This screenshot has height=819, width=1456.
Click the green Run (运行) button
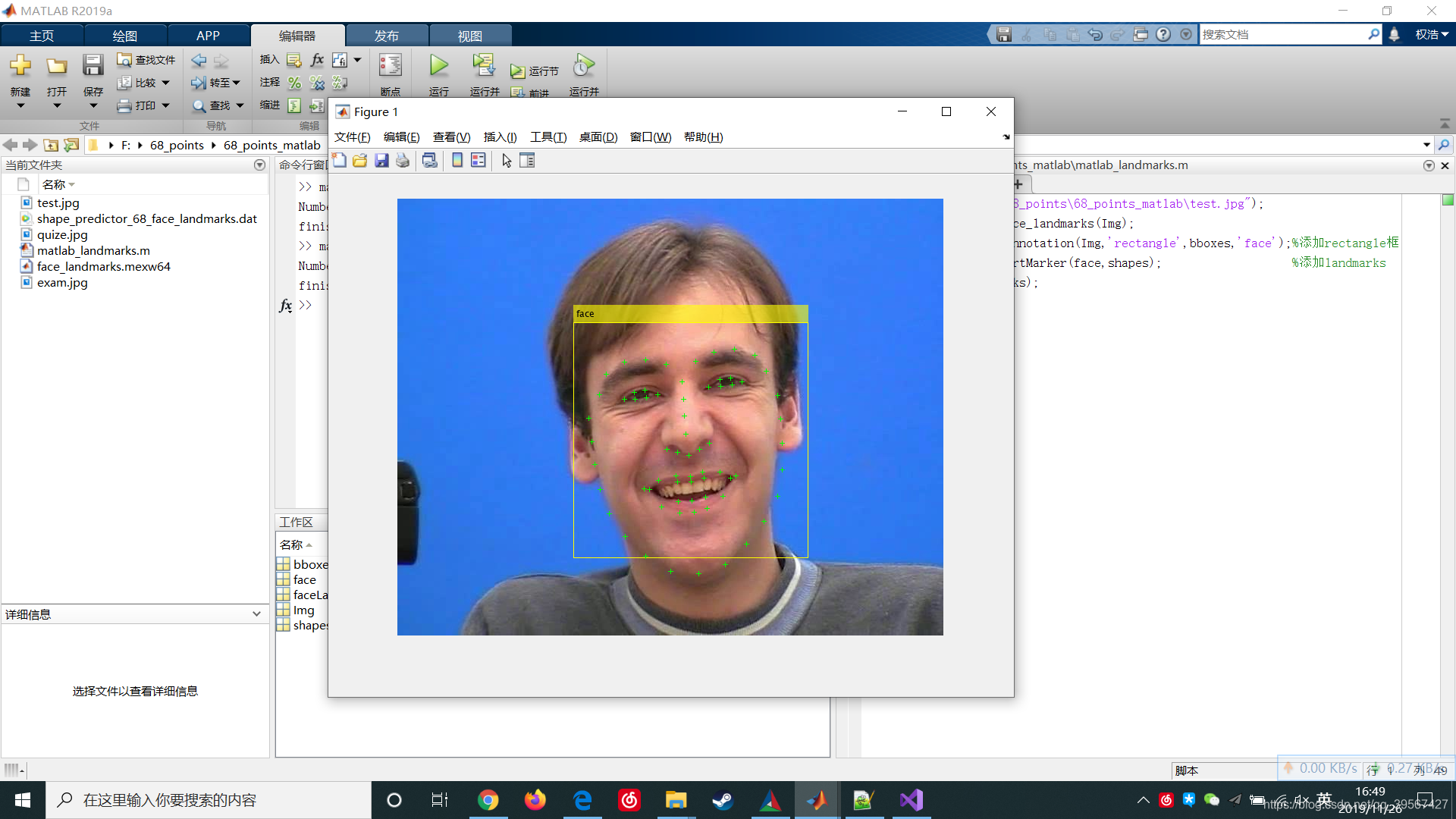point(438,67)
